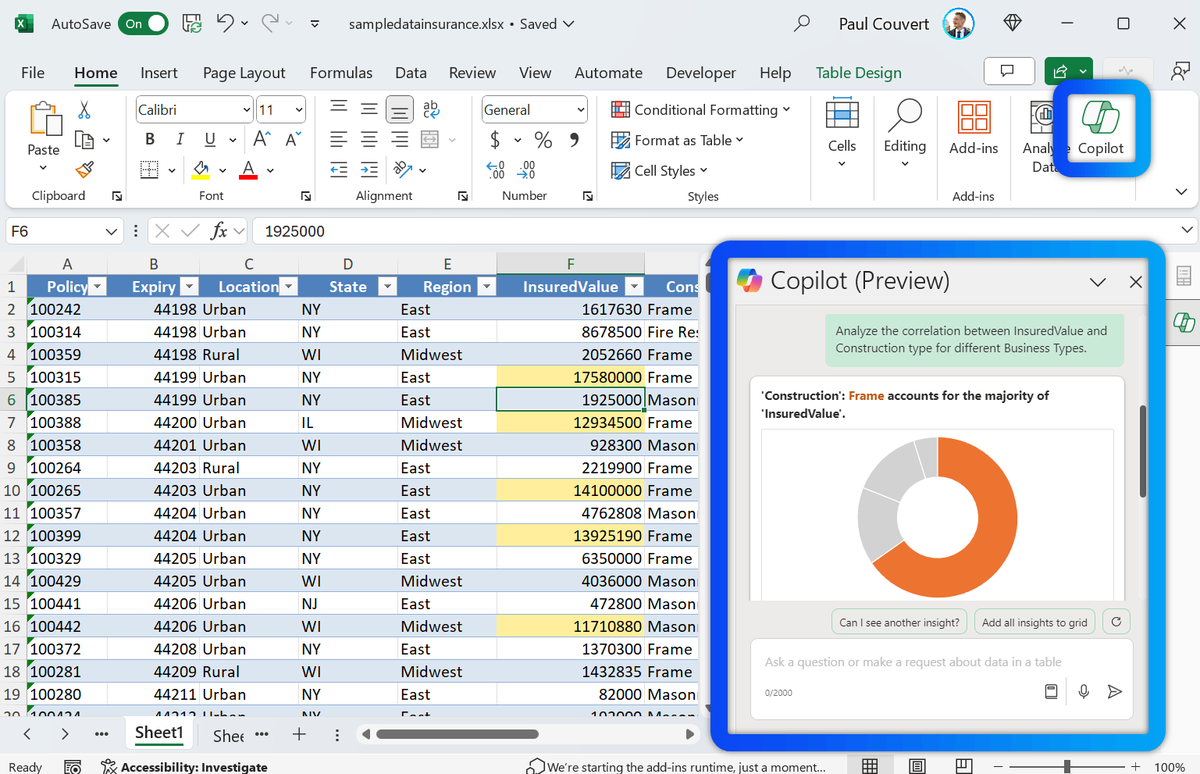Switch to the Formulas tab
The width and height of the screenshot is (1200, 774).
click(x=341, y=72)
